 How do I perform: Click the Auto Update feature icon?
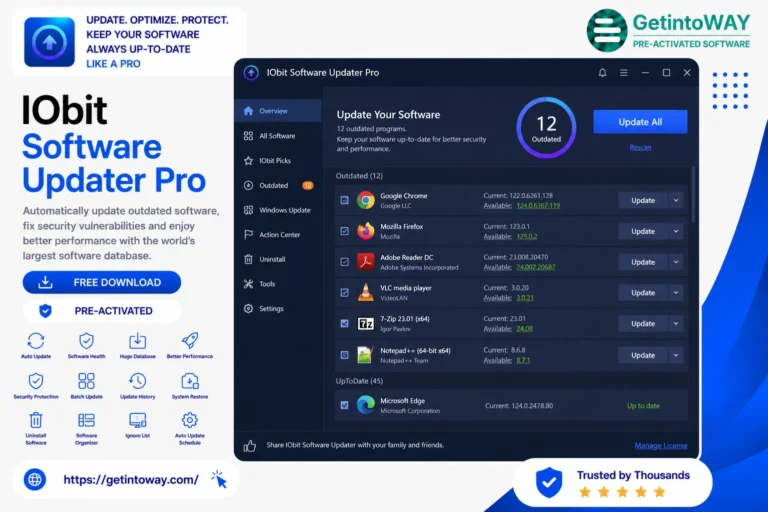click(x=36, y=341)
